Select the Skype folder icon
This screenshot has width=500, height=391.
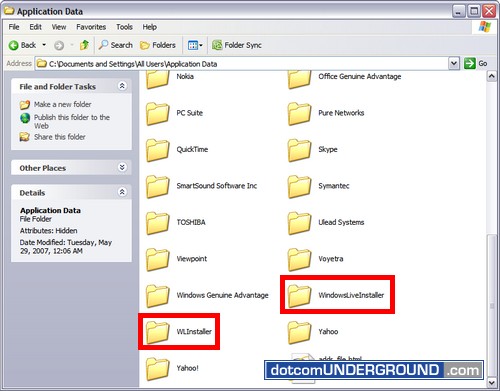click(299, 150)
